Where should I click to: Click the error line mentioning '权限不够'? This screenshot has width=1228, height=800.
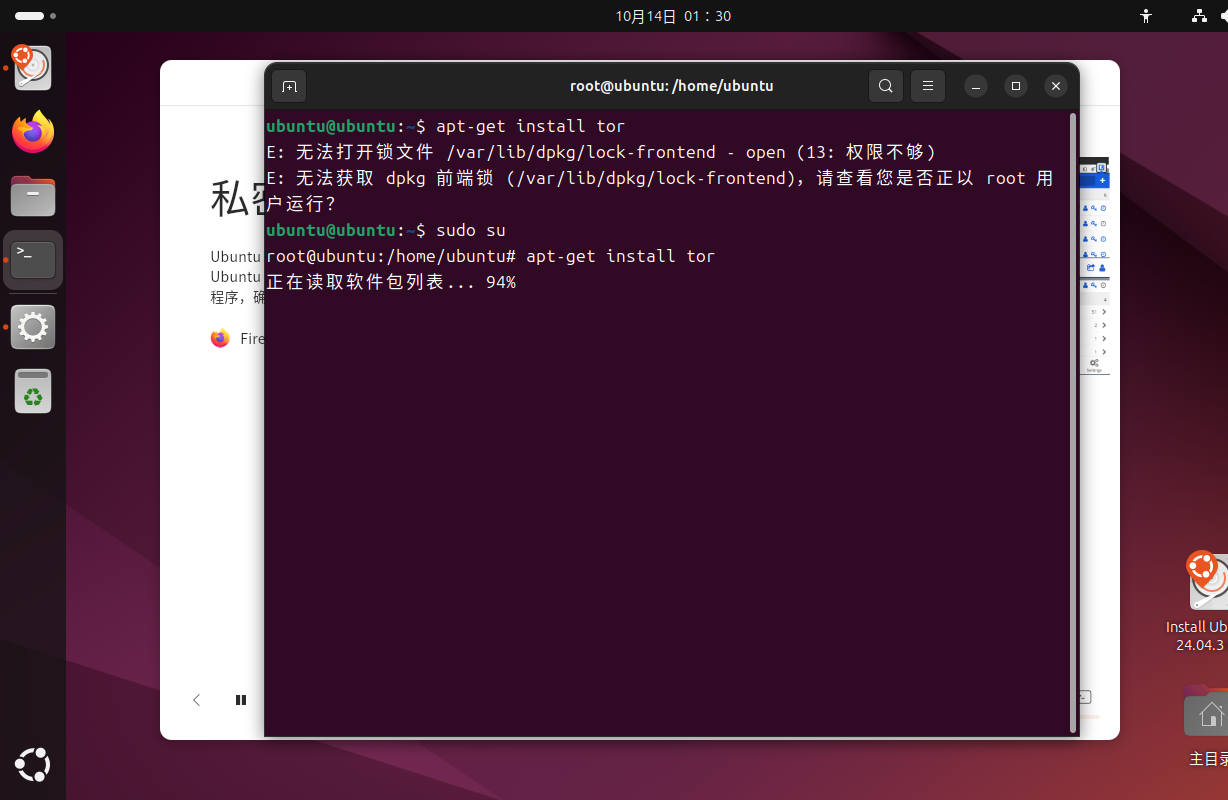coord(601,152)
